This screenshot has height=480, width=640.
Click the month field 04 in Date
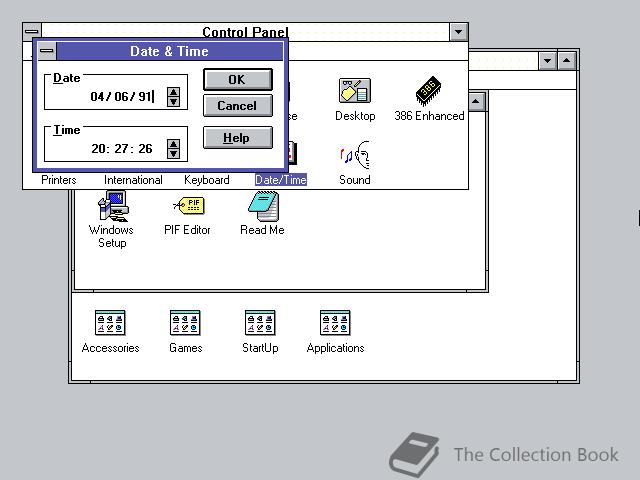(98, 97)
